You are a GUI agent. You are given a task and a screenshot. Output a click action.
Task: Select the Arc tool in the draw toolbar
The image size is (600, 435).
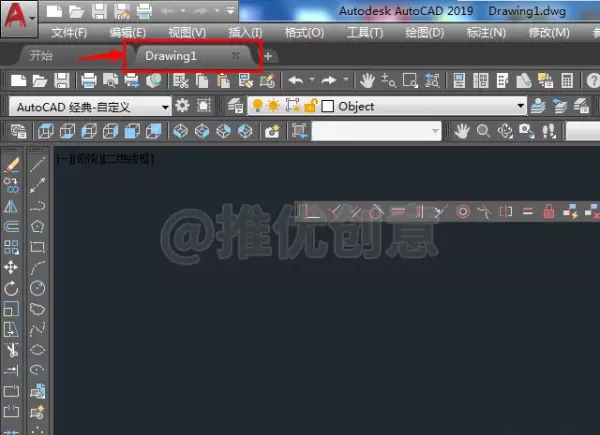tap(37, 268)
